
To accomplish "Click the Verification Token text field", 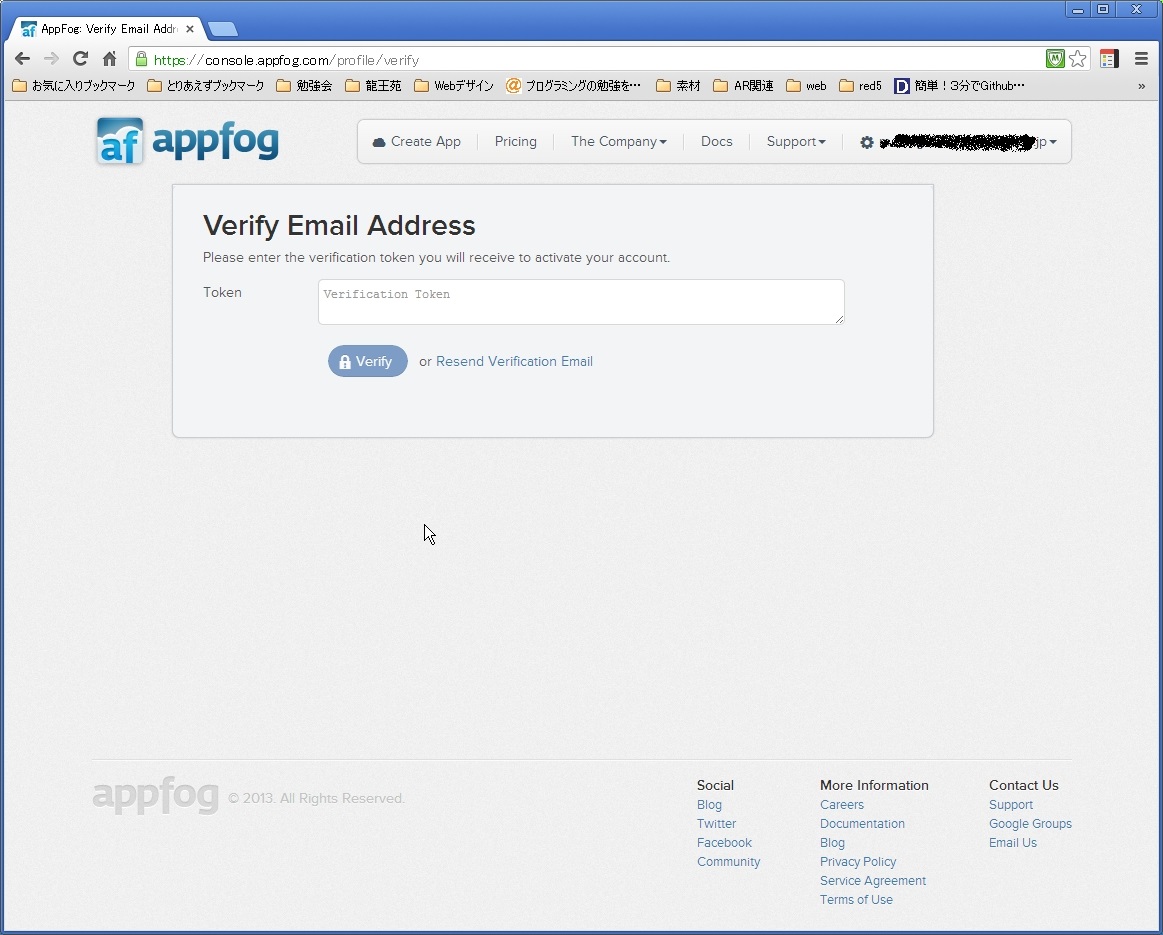I will [582, 302].
